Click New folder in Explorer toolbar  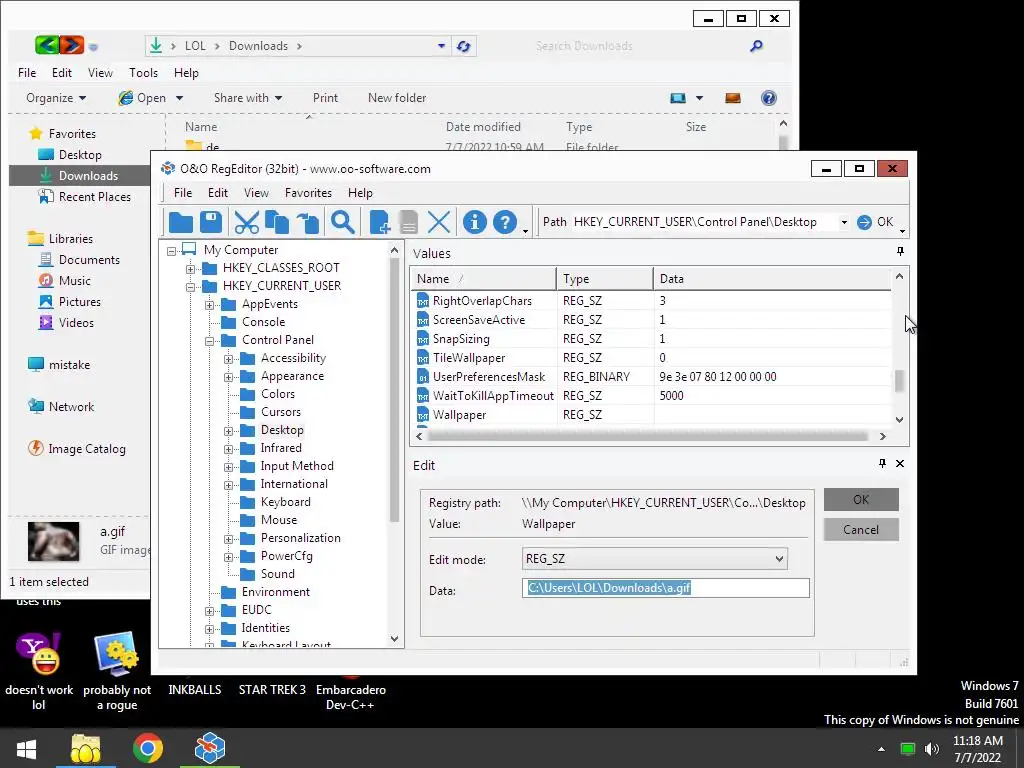pyautogui.click(x=397, y=98)
